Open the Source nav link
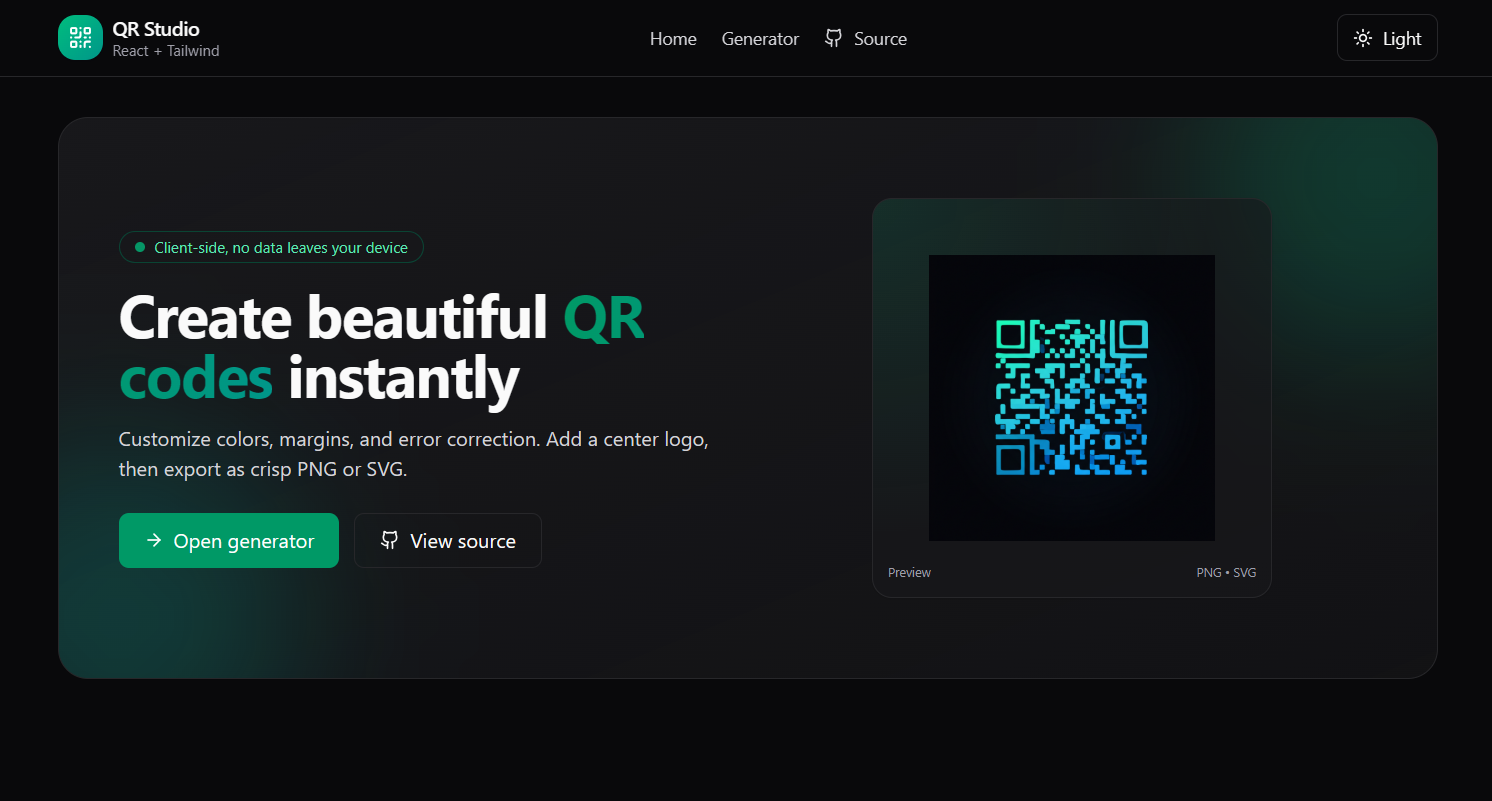This screenshot has width=1492, height=801. click(x=866, y=39)
